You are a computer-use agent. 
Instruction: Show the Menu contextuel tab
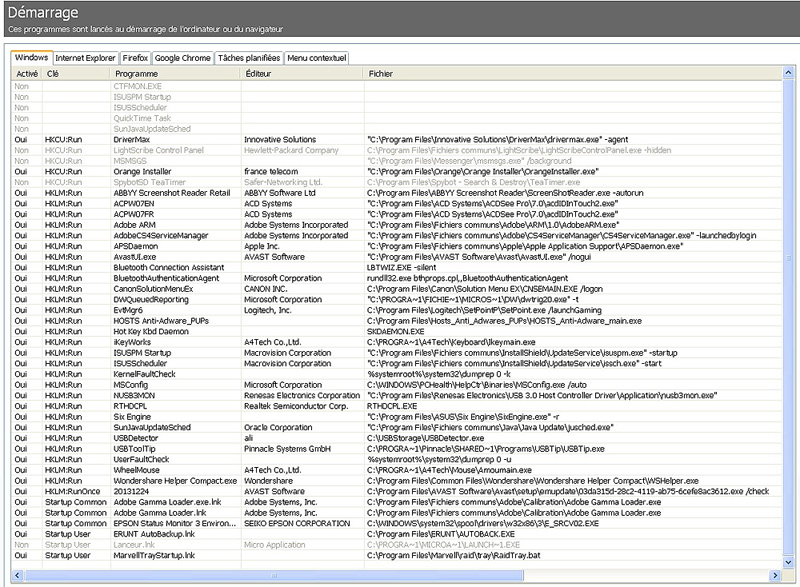click(317, 58)
